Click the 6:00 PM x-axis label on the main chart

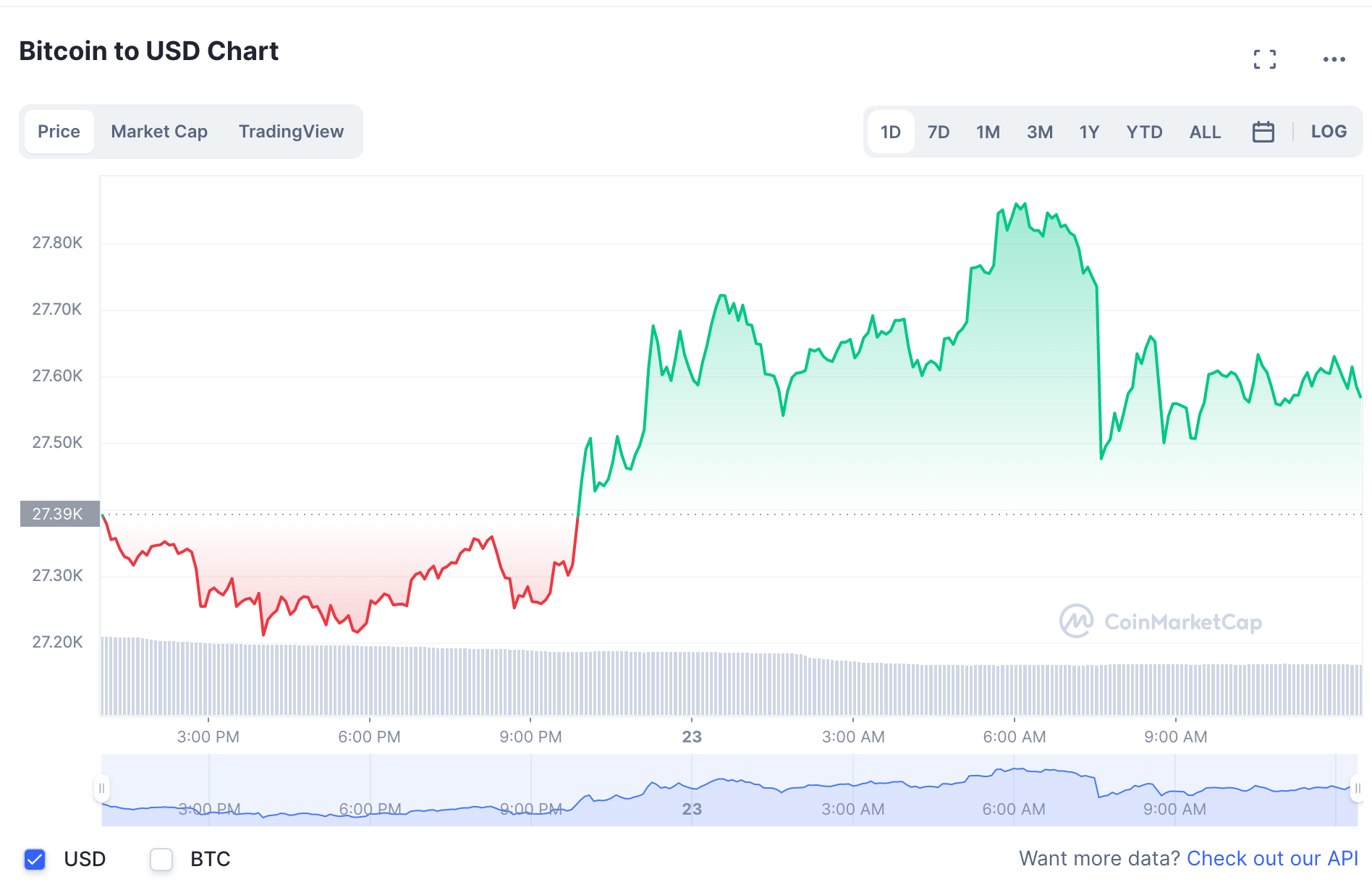369,737
